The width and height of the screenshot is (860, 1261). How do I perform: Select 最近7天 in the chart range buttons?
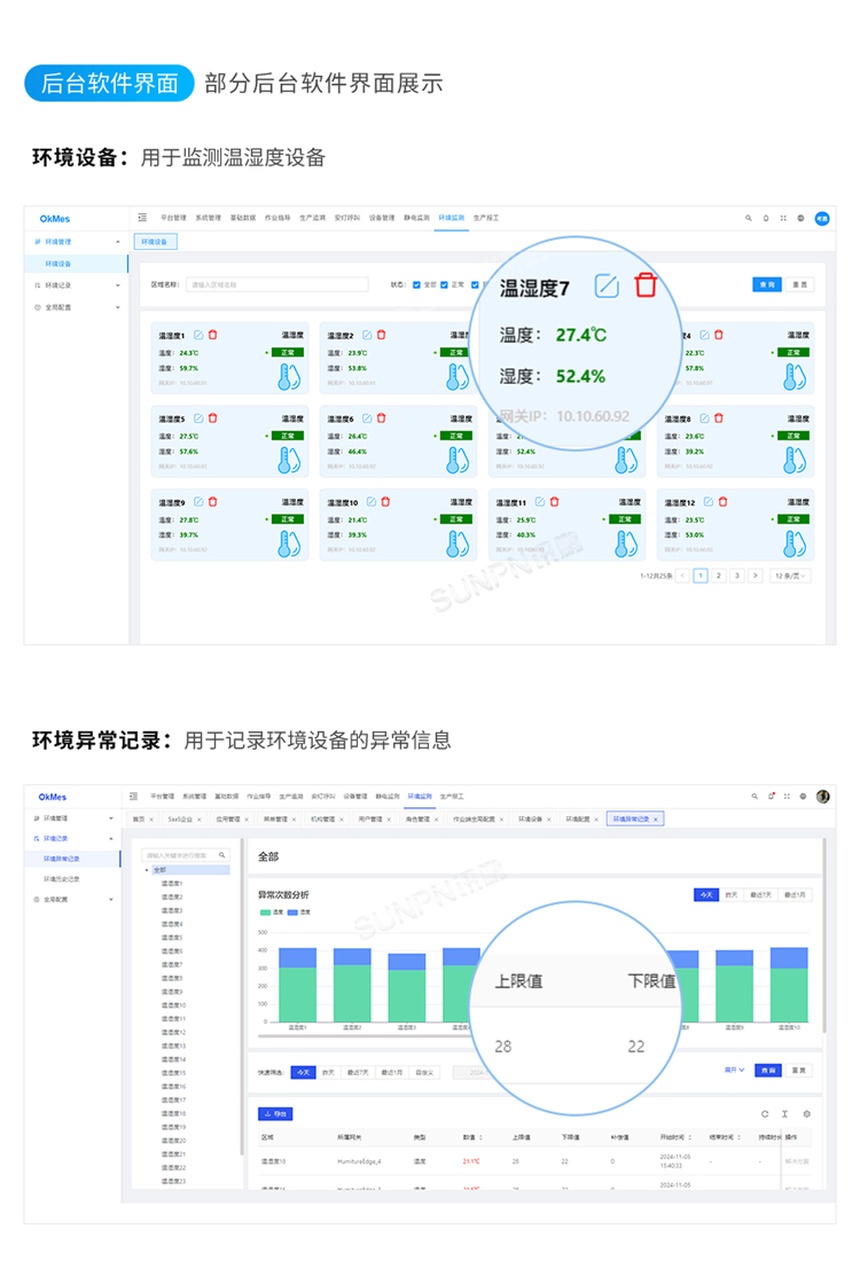763,895
